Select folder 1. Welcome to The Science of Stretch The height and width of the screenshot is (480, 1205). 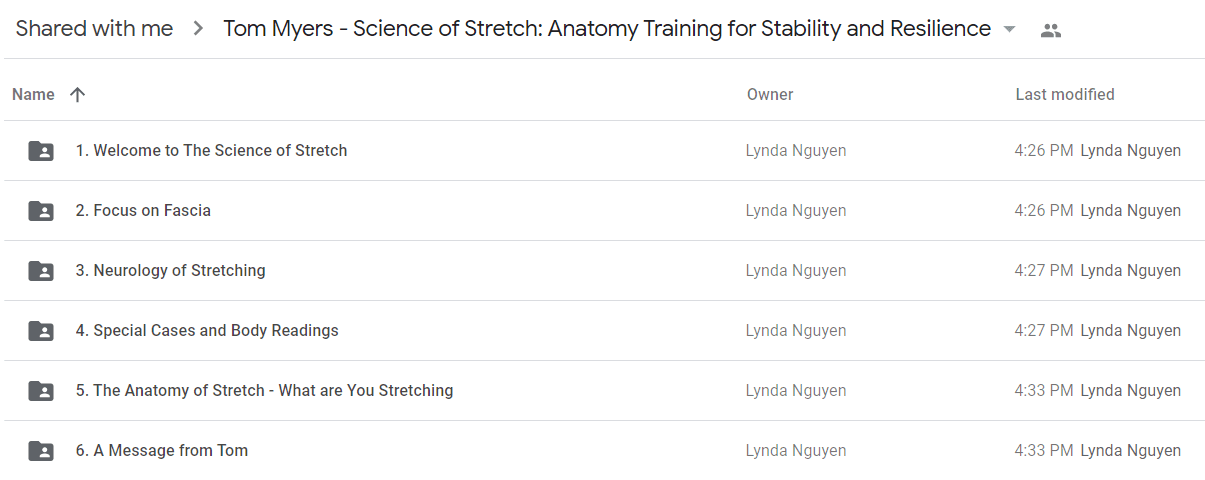click(602, 151)
